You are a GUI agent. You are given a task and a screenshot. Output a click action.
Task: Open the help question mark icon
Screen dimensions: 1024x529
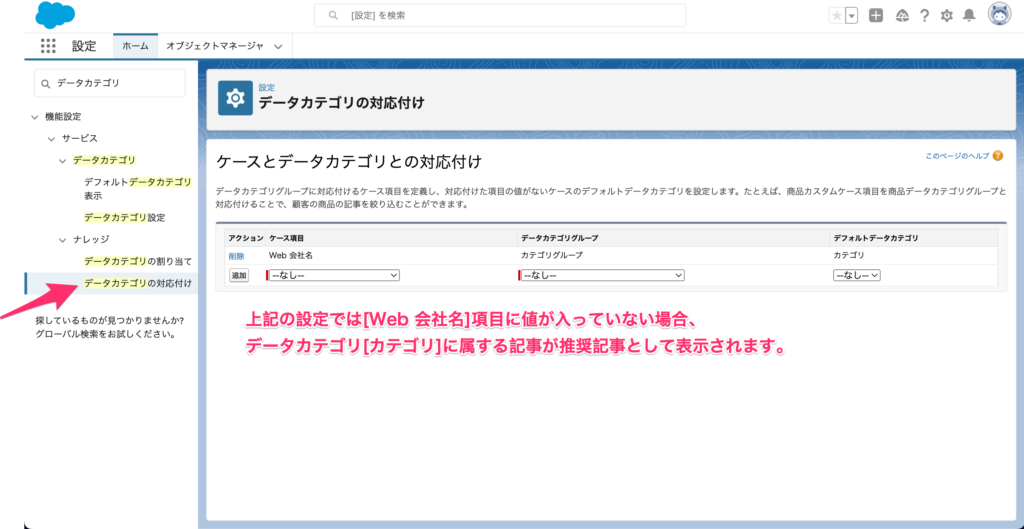click(924, 16)
